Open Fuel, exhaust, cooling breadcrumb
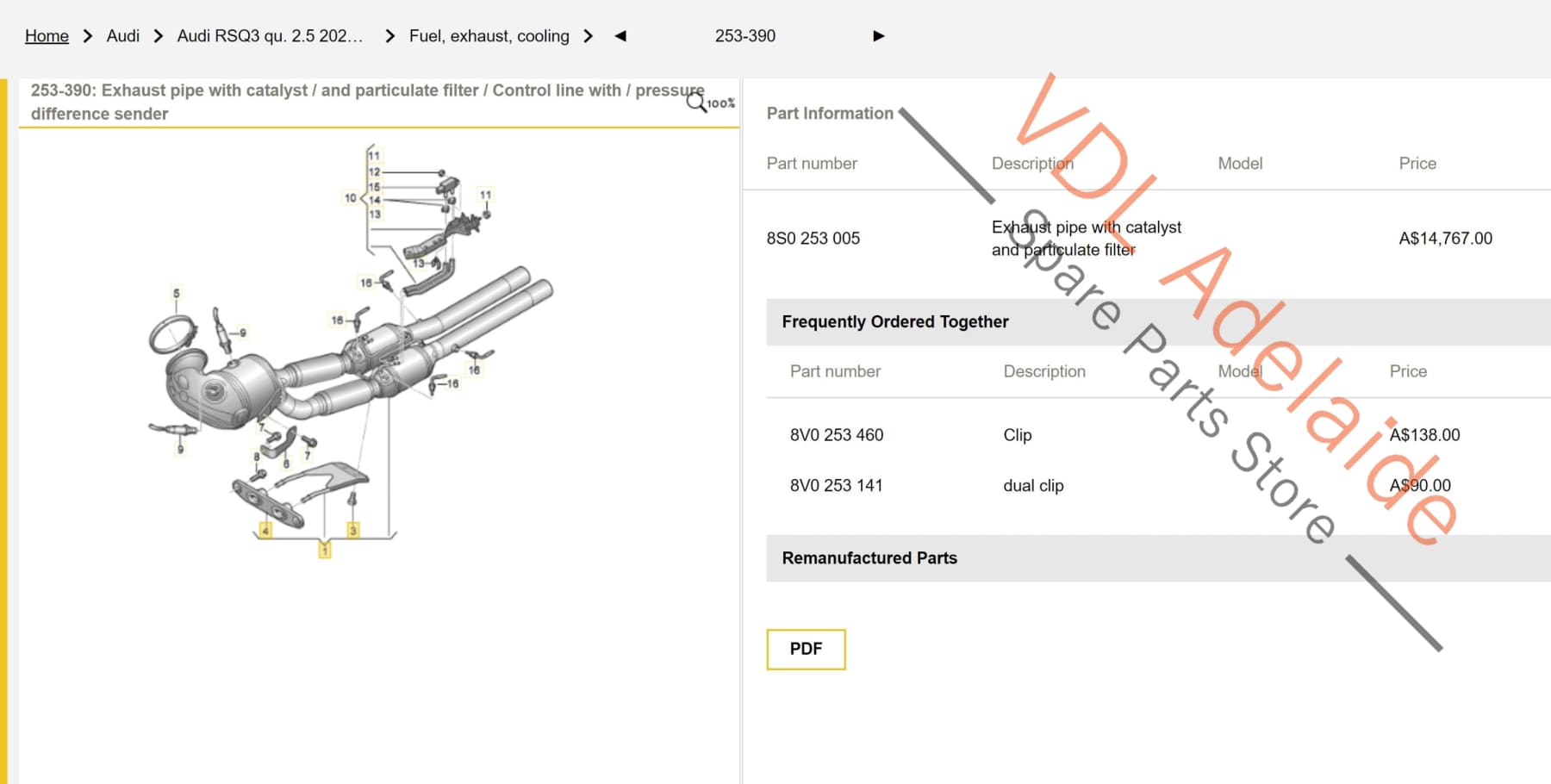Viewport: 1551px width, 784px height. tap(489, 36)
